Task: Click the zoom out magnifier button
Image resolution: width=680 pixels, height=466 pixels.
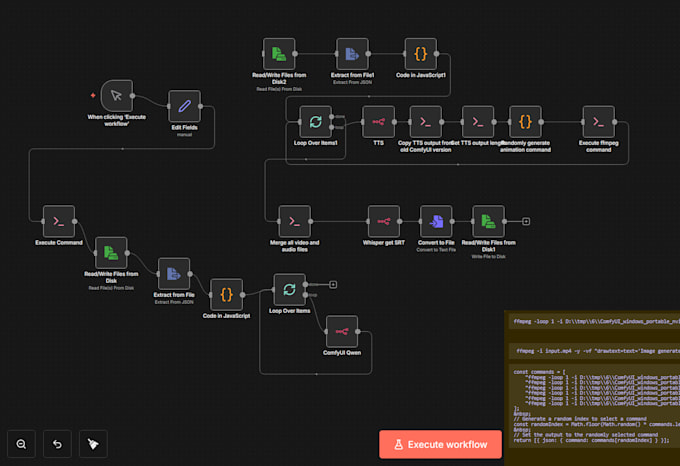Action: [x=21, y=444]
